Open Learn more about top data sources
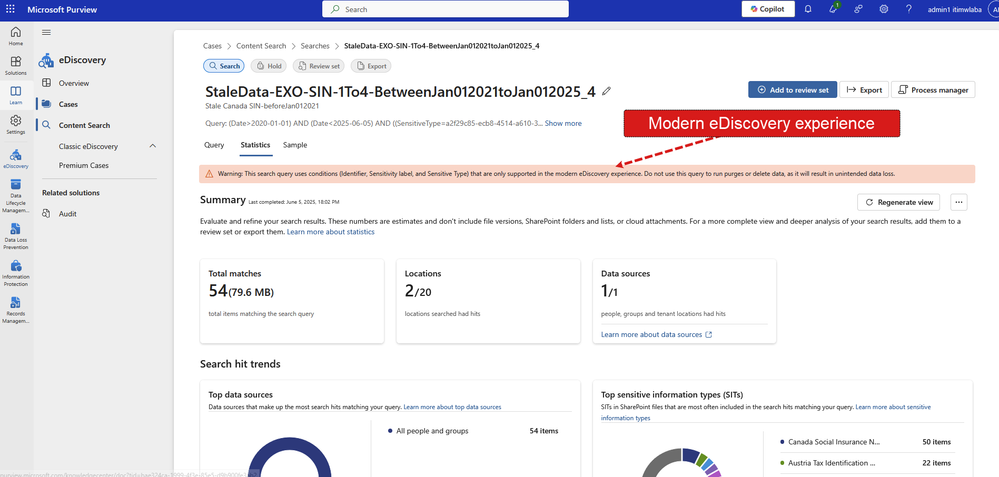 pos(452,407)
